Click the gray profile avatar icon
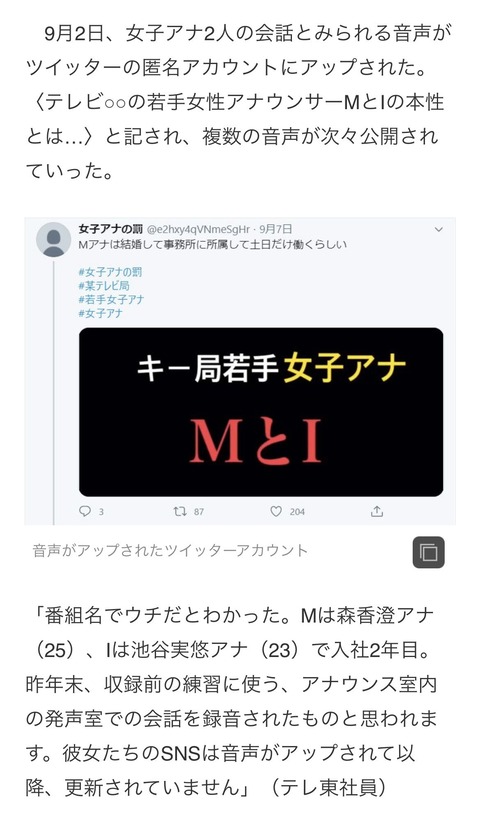The image size is (480, 822). pyautogui.click(x=53, y=240)
